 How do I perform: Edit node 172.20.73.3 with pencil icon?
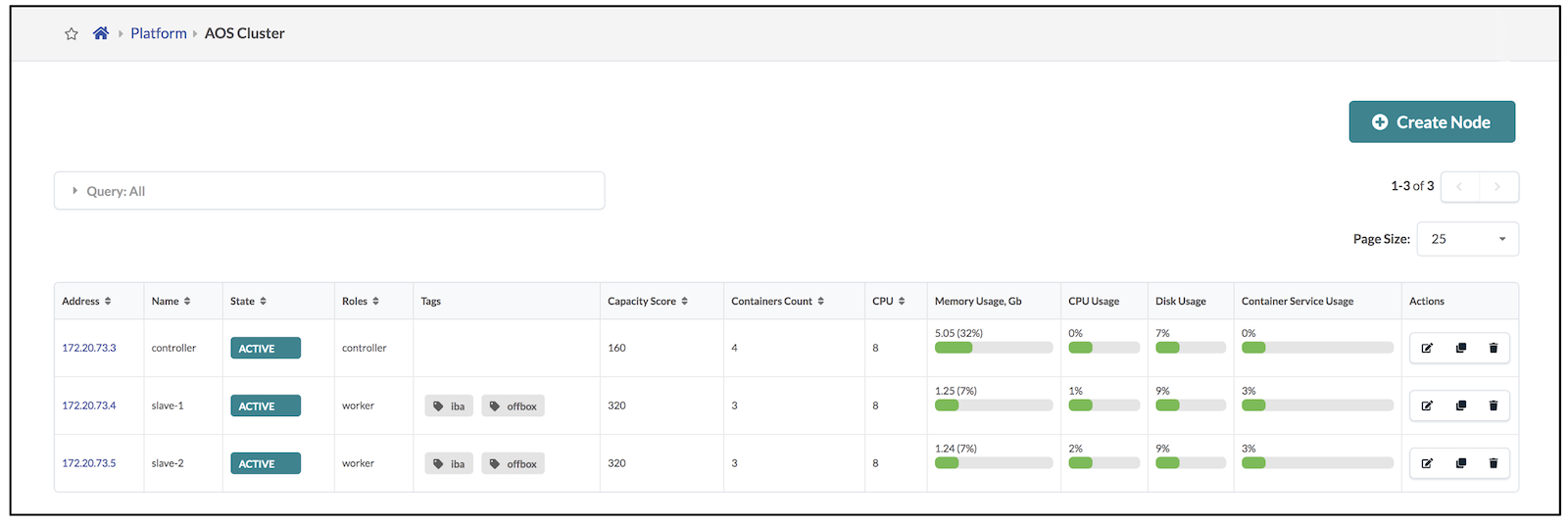(1427, 348)
